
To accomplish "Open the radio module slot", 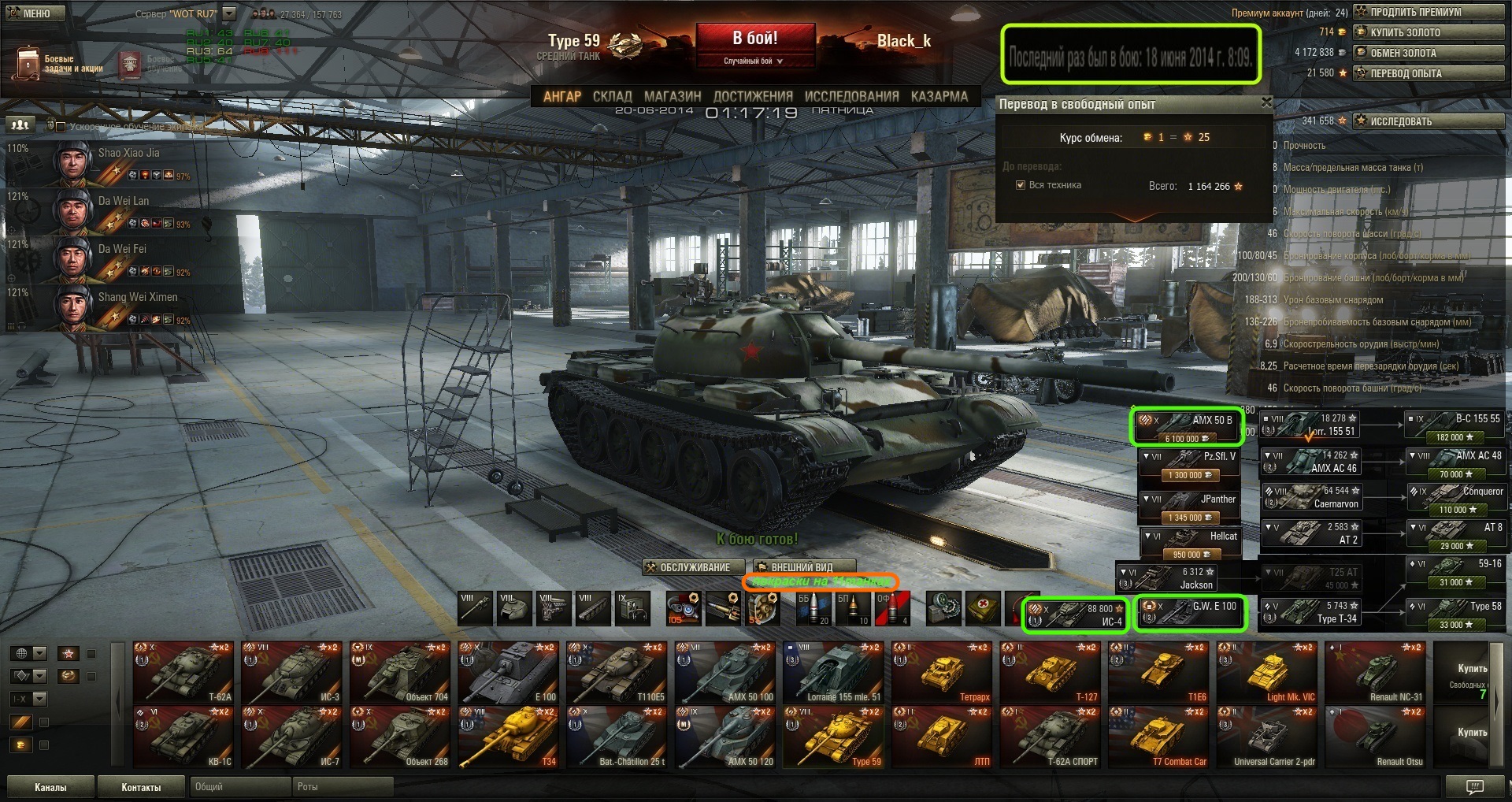I will point(632,607).
